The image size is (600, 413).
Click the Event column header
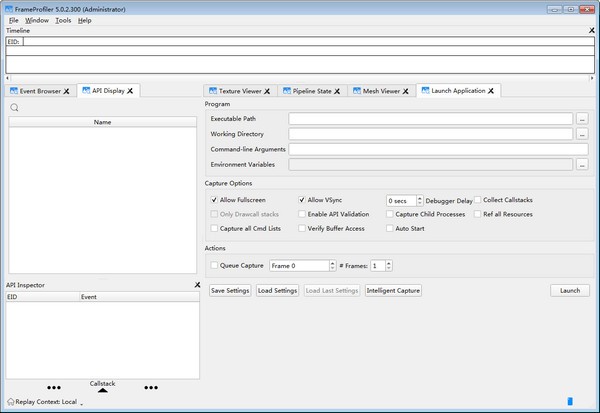coord(139,297)
